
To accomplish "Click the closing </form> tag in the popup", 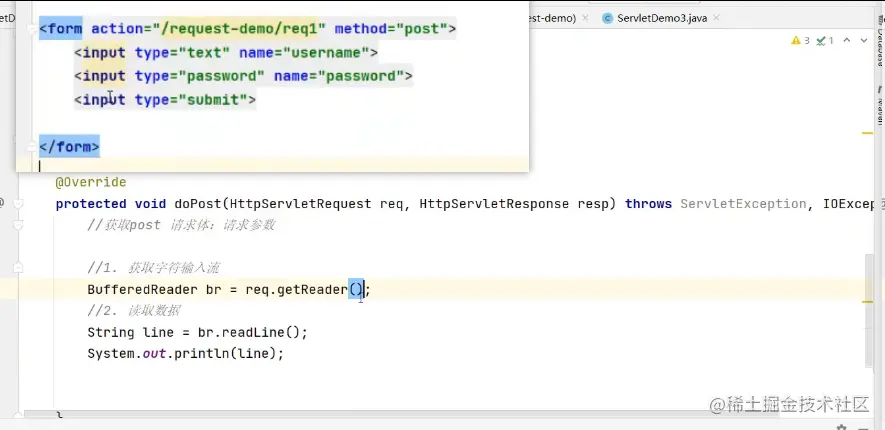I will (69, 147).
